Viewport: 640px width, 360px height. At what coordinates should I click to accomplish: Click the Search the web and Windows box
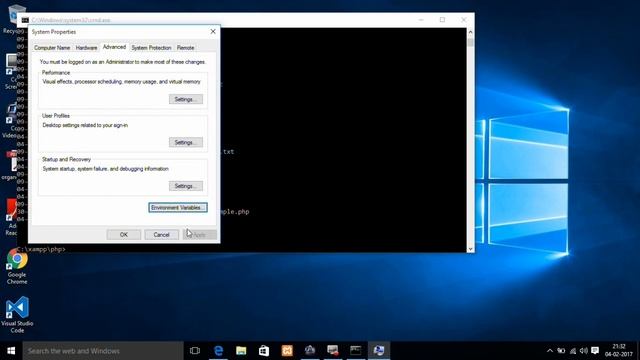(x=103, y=351)
